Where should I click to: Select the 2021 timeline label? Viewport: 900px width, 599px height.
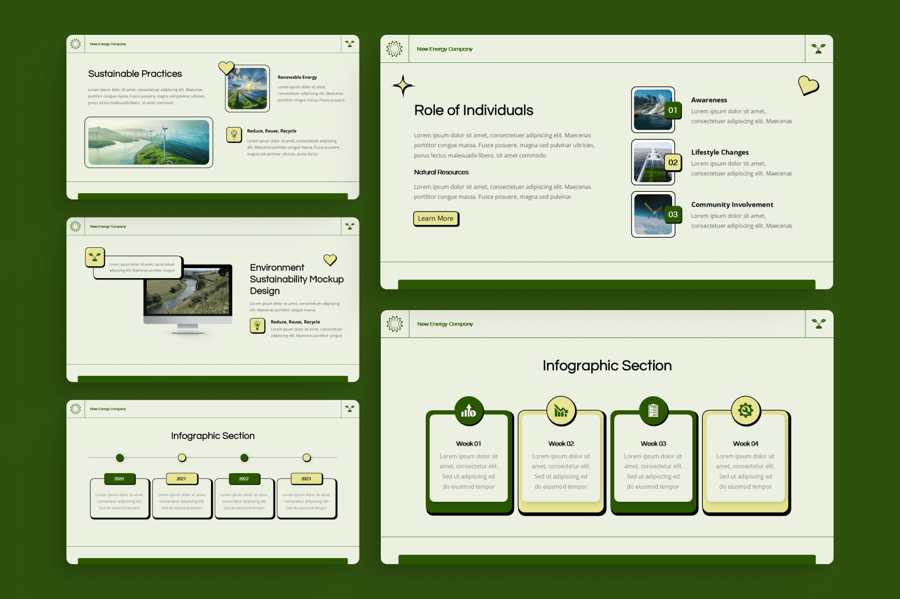point(182,479)
